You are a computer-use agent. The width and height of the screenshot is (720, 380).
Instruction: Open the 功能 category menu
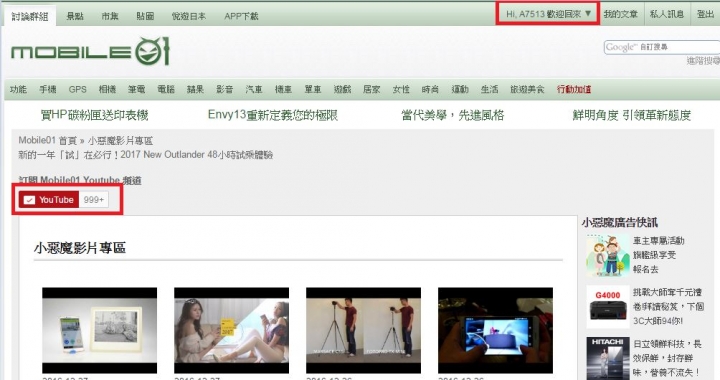tap(18, 89)
